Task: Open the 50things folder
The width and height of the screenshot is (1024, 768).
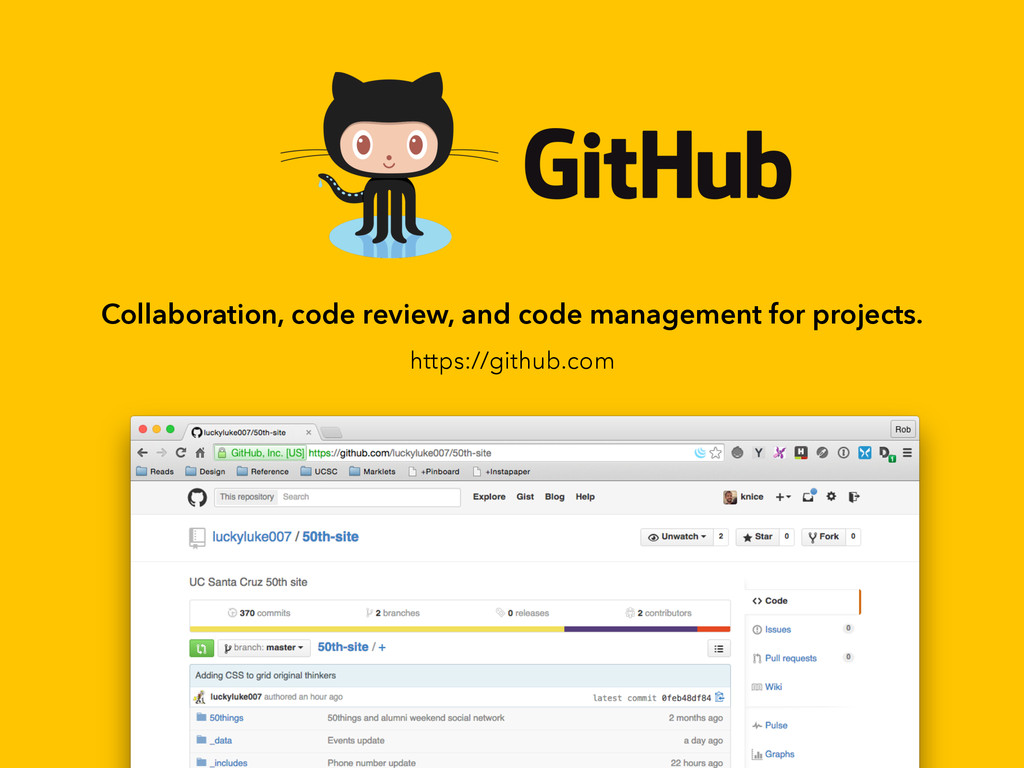Action: [227, 718]
